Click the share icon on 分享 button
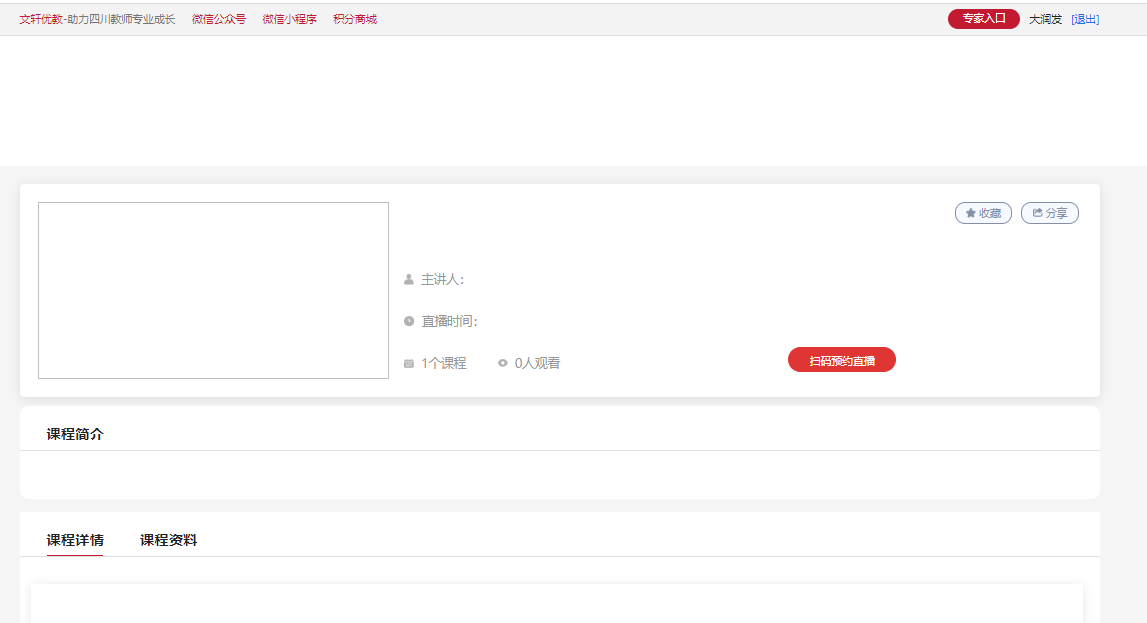 (1037, 213)
